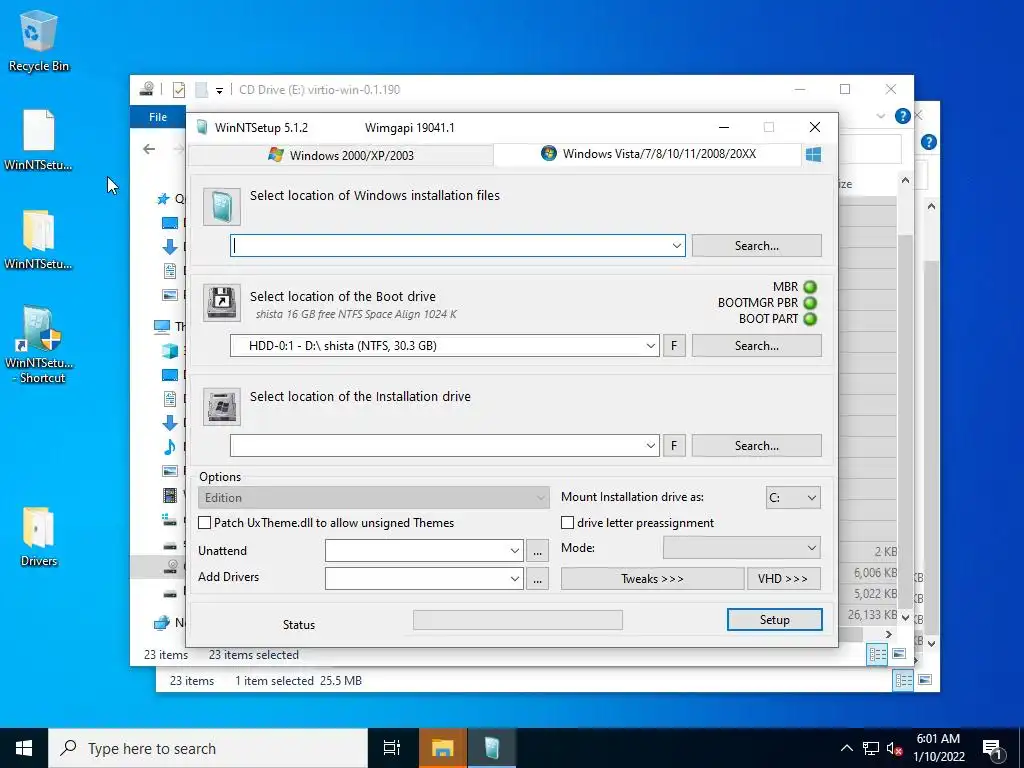
Task: Switch to the Windows 2000/XP/2003 tab
Action: click(341, 155)
